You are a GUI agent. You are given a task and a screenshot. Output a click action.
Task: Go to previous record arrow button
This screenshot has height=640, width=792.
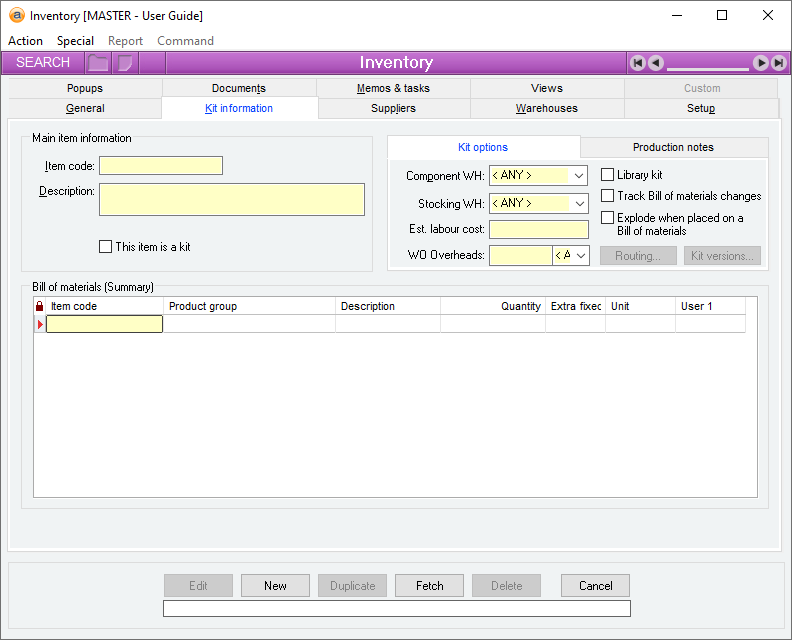click(656, 63)
